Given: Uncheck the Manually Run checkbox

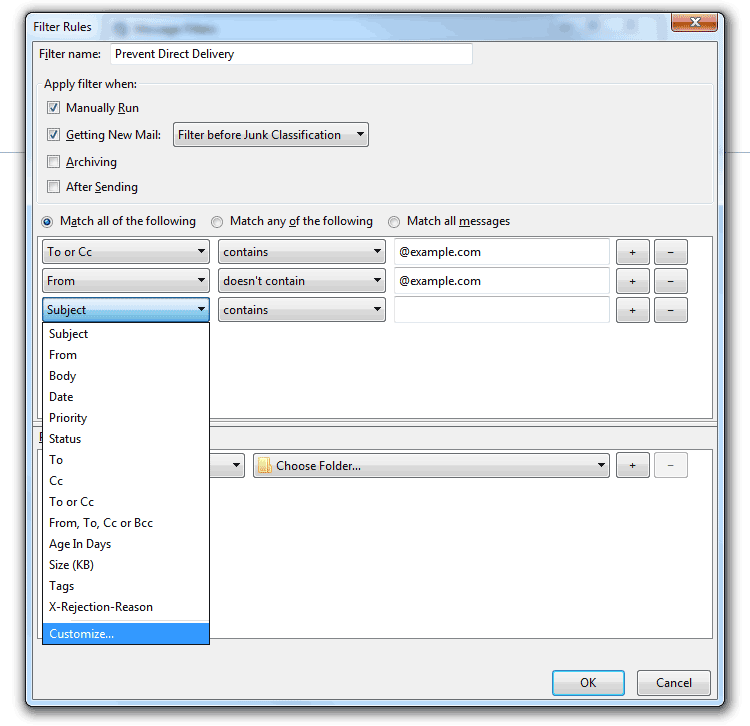Looking at the screenshot, I should pyautogui.click(x=54, y=108).
